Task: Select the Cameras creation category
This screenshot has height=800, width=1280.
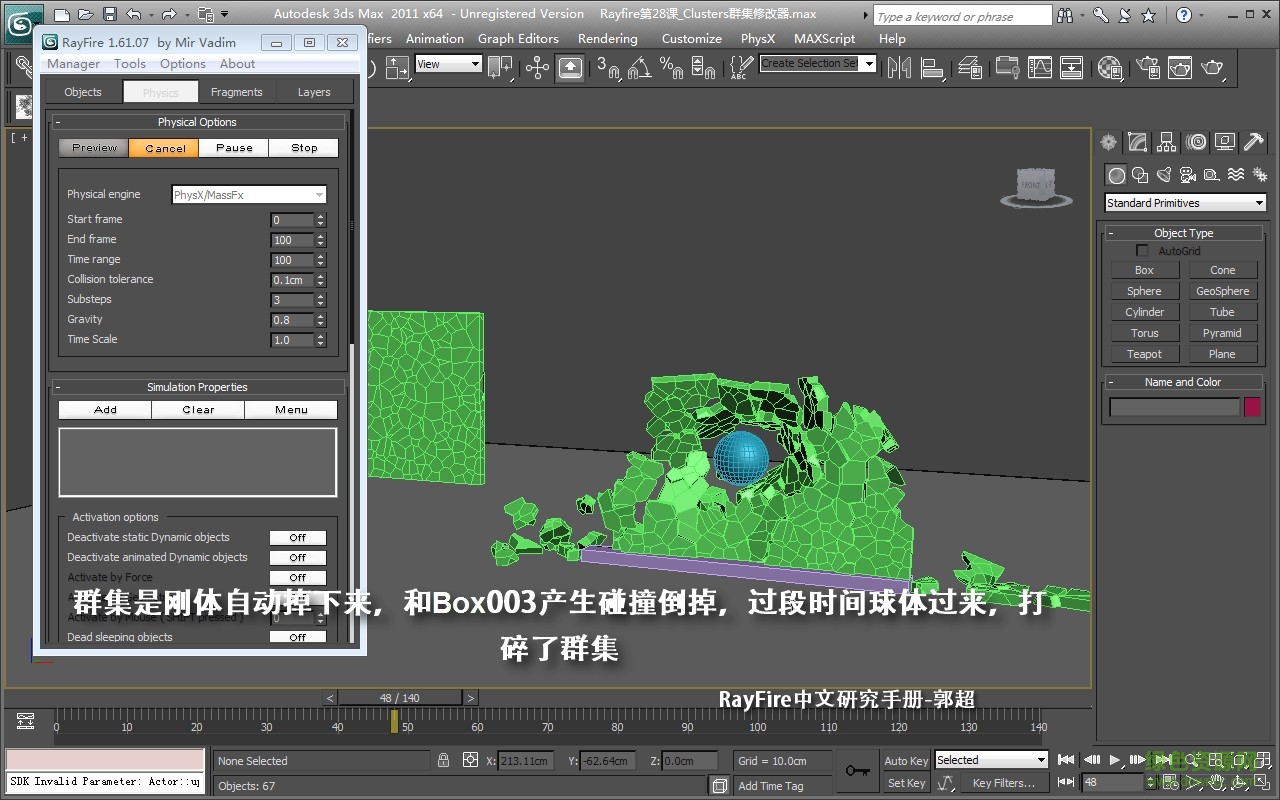Action: click(1188, 175)
